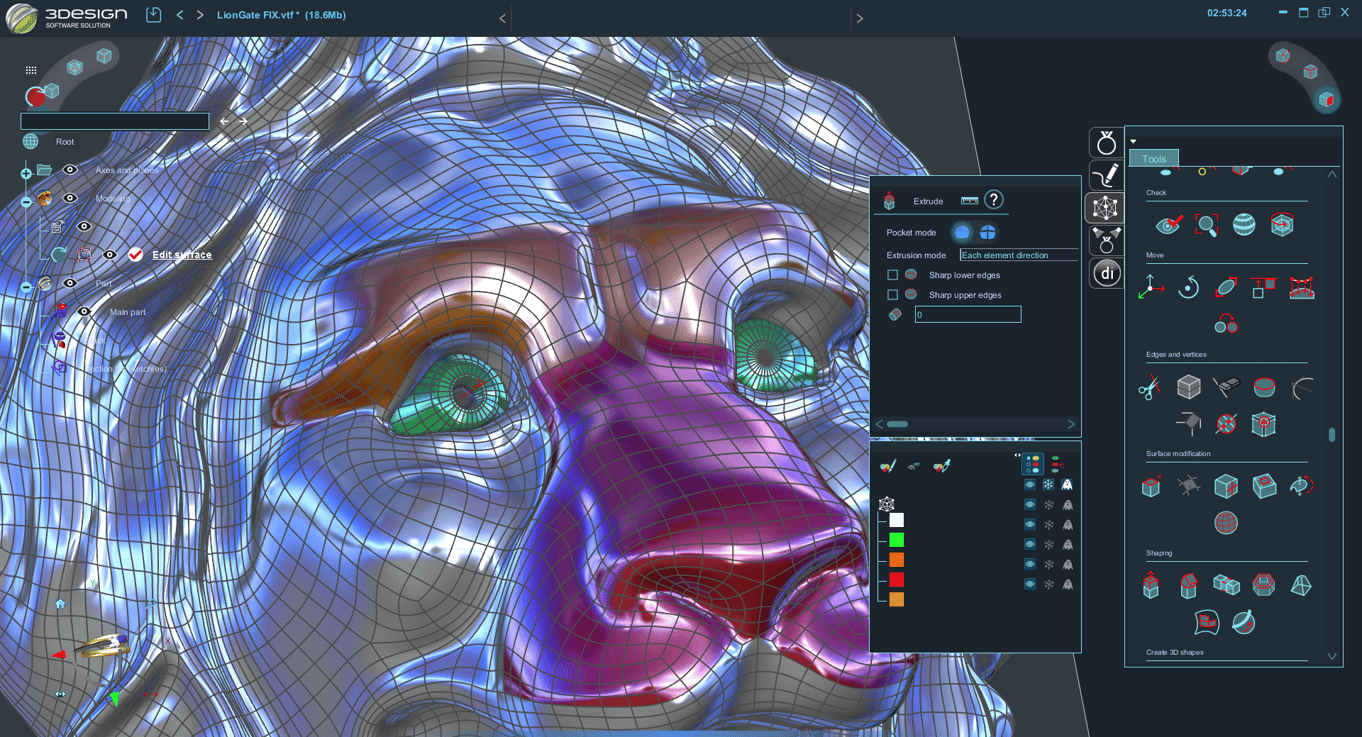
Task: Click the scissors cut tool under Edges and vertices
Action: [x=1149, y=387]
